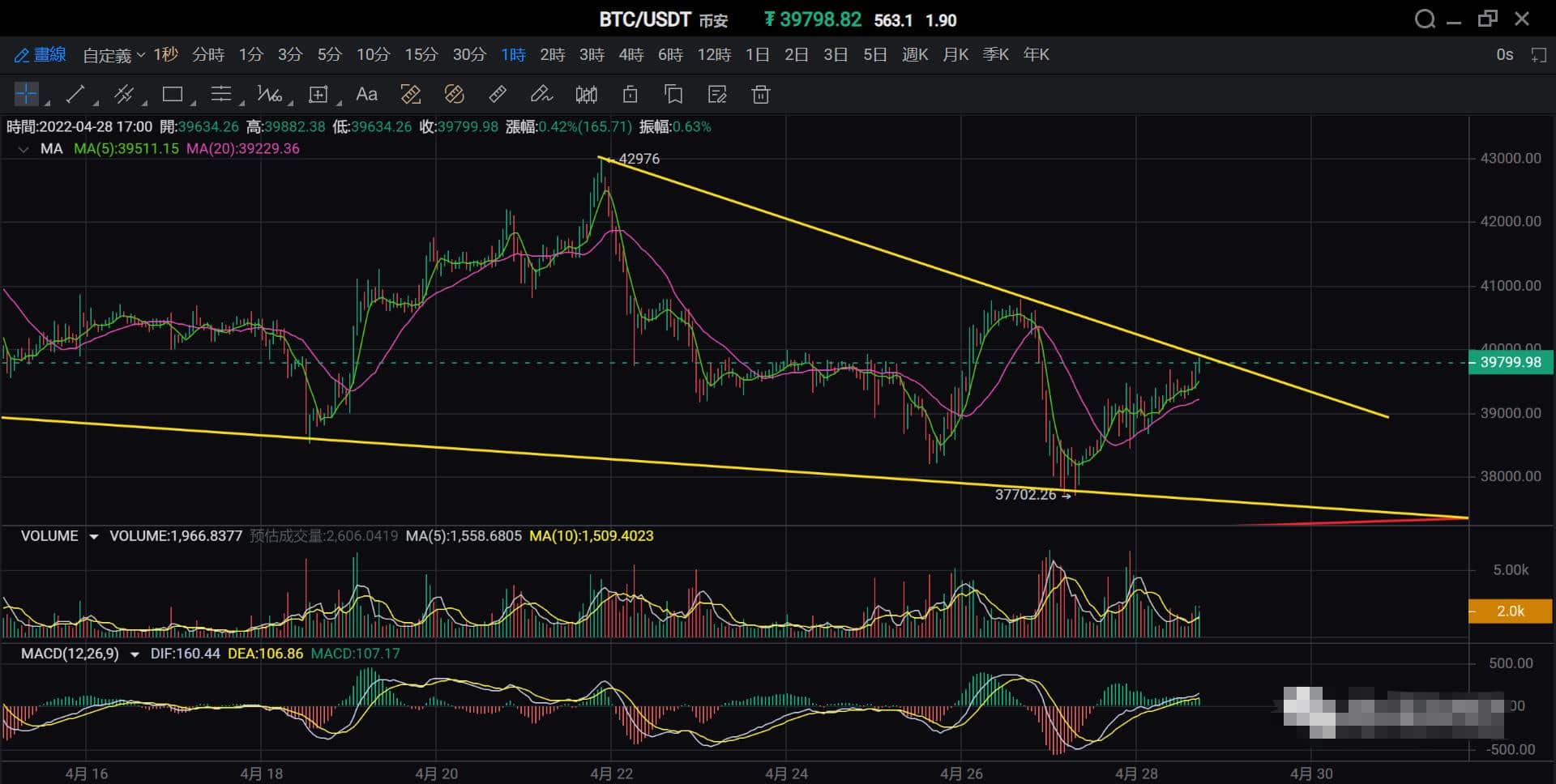Expand the VOLUME indicator dropdown
Screen dimensions: 1556x784
(94, 536)
